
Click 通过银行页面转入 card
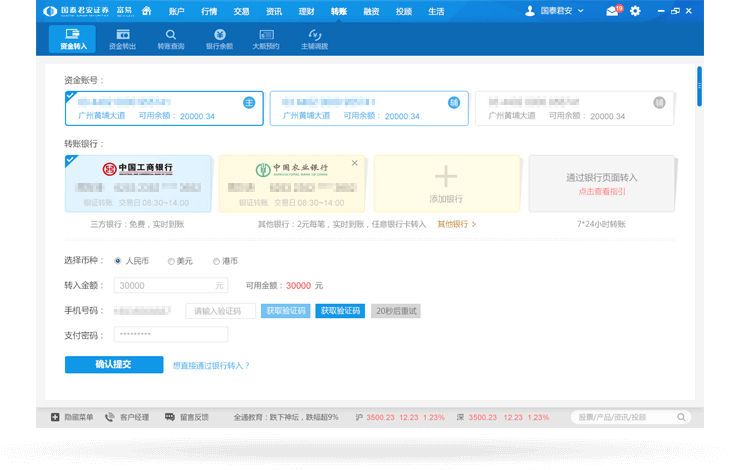[602, 184]
